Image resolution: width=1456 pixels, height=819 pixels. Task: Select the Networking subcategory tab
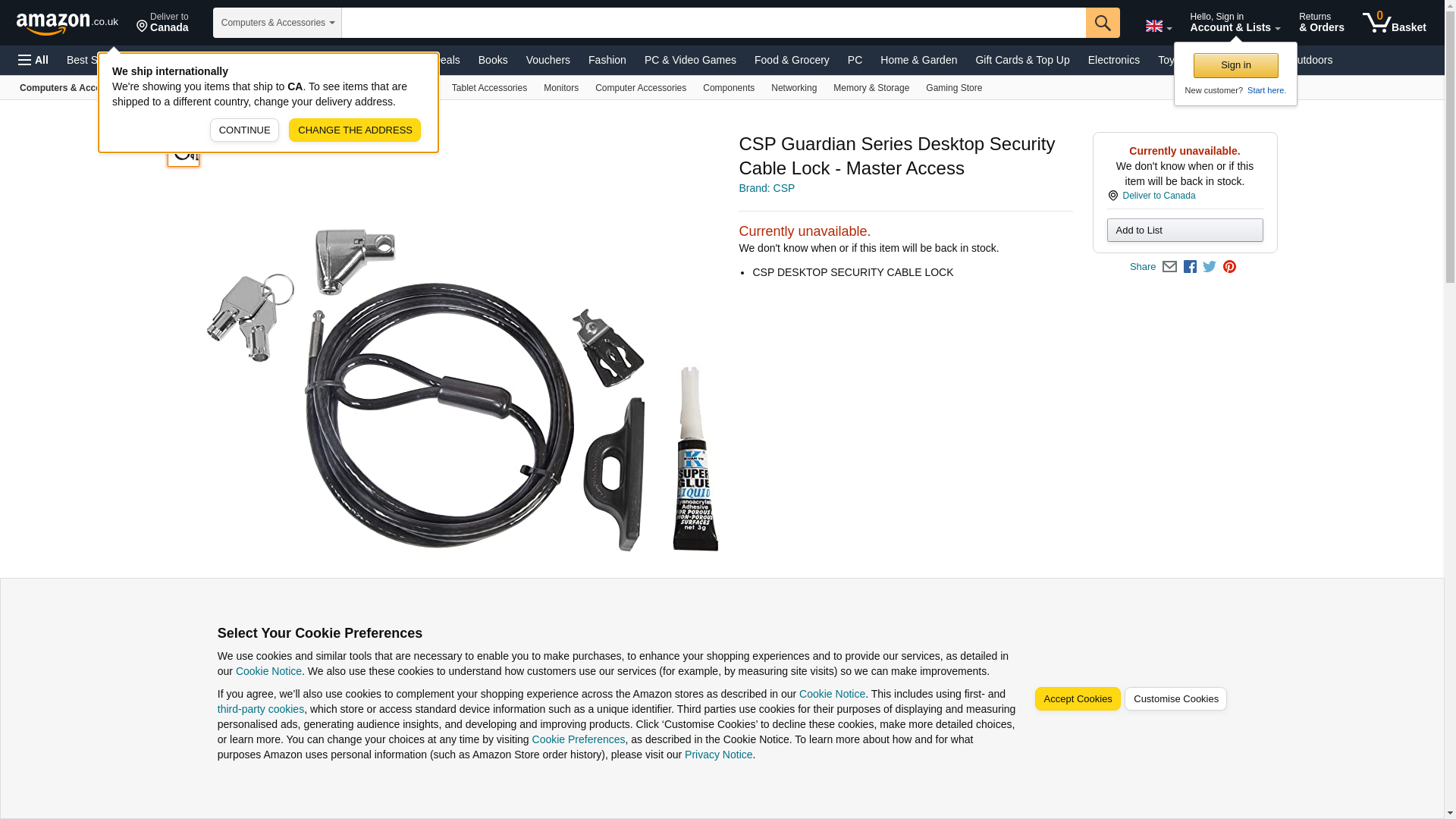[793, 88]
